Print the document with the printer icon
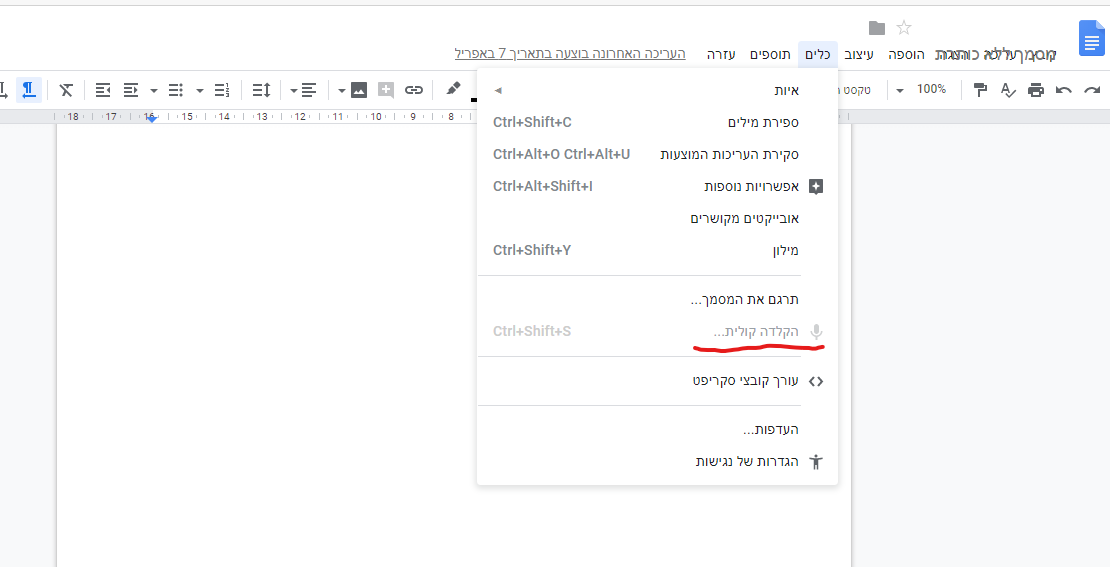1110x567 pixels. [1036, 90]
